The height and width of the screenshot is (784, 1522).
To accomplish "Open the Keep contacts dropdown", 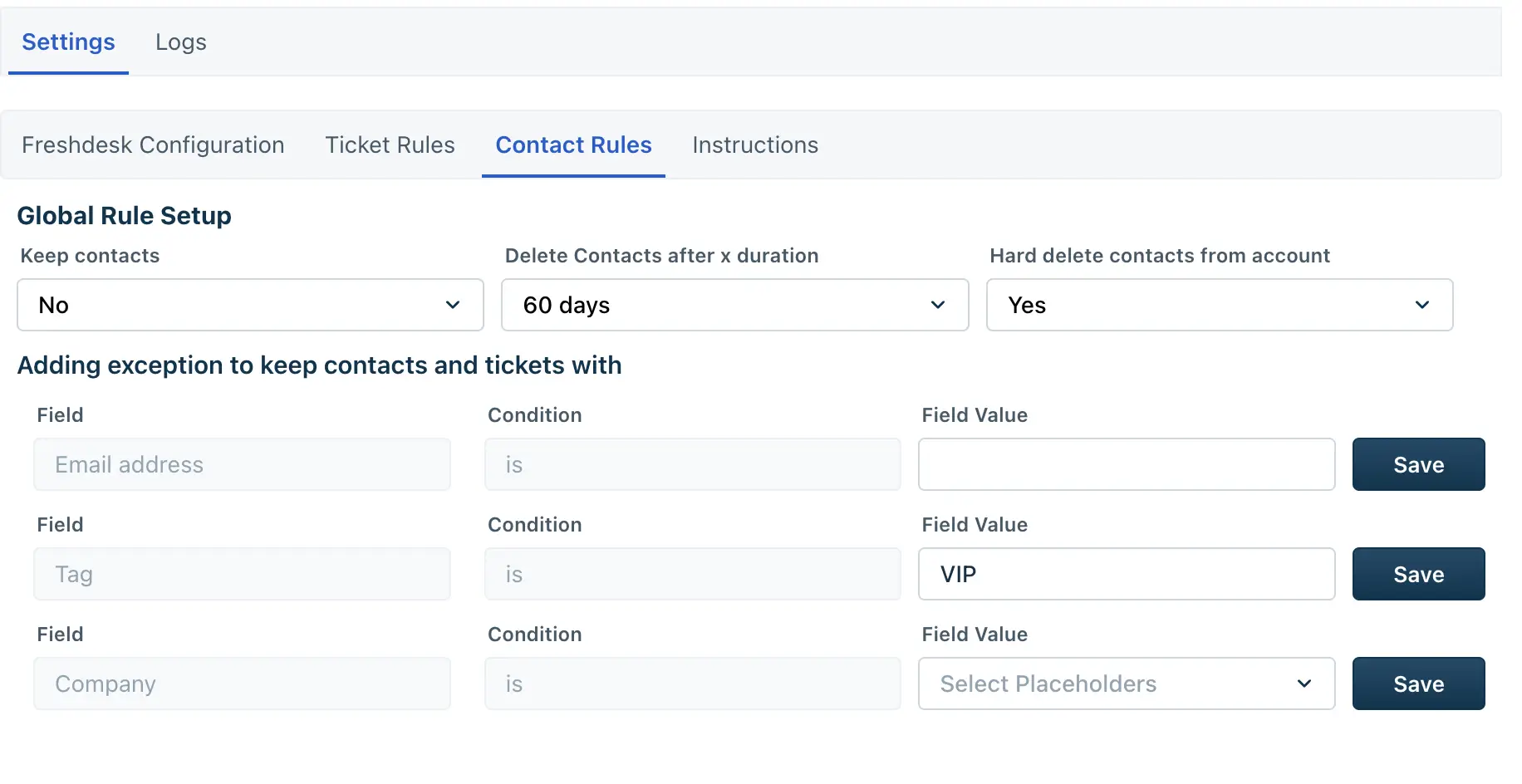I will 250,305.
